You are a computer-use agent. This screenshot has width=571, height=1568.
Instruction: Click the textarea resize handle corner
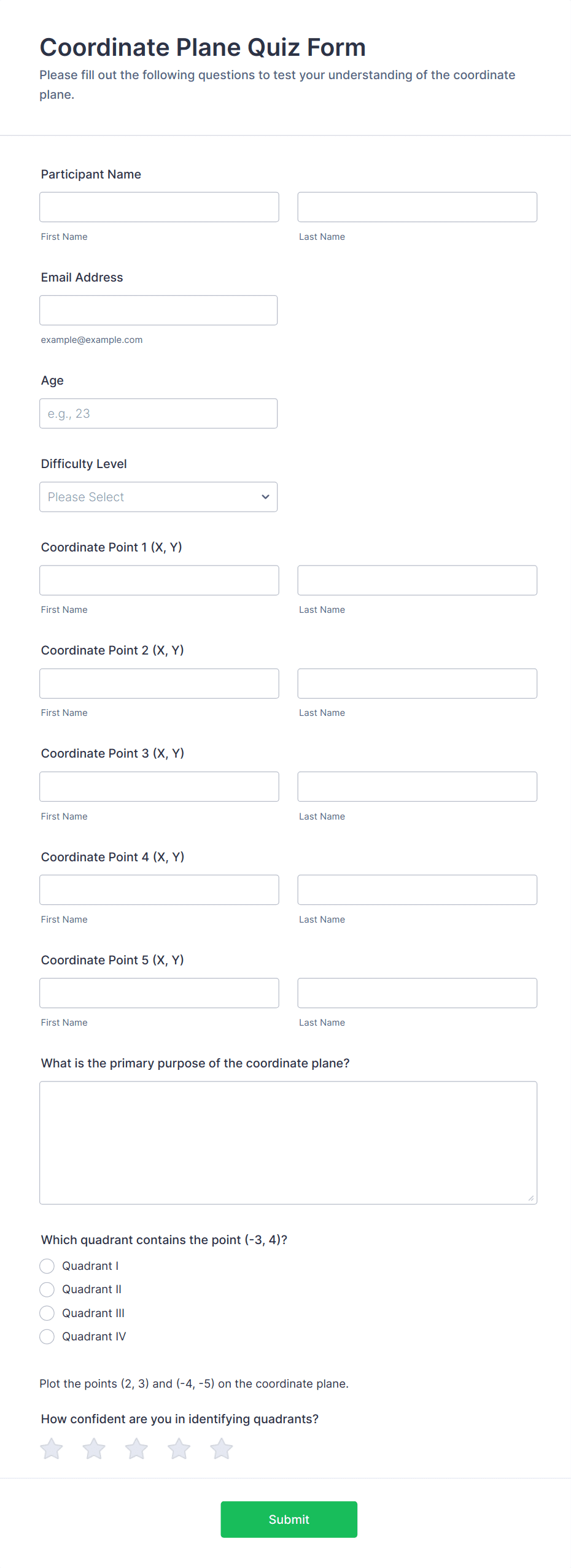[x=530, y=1198]
